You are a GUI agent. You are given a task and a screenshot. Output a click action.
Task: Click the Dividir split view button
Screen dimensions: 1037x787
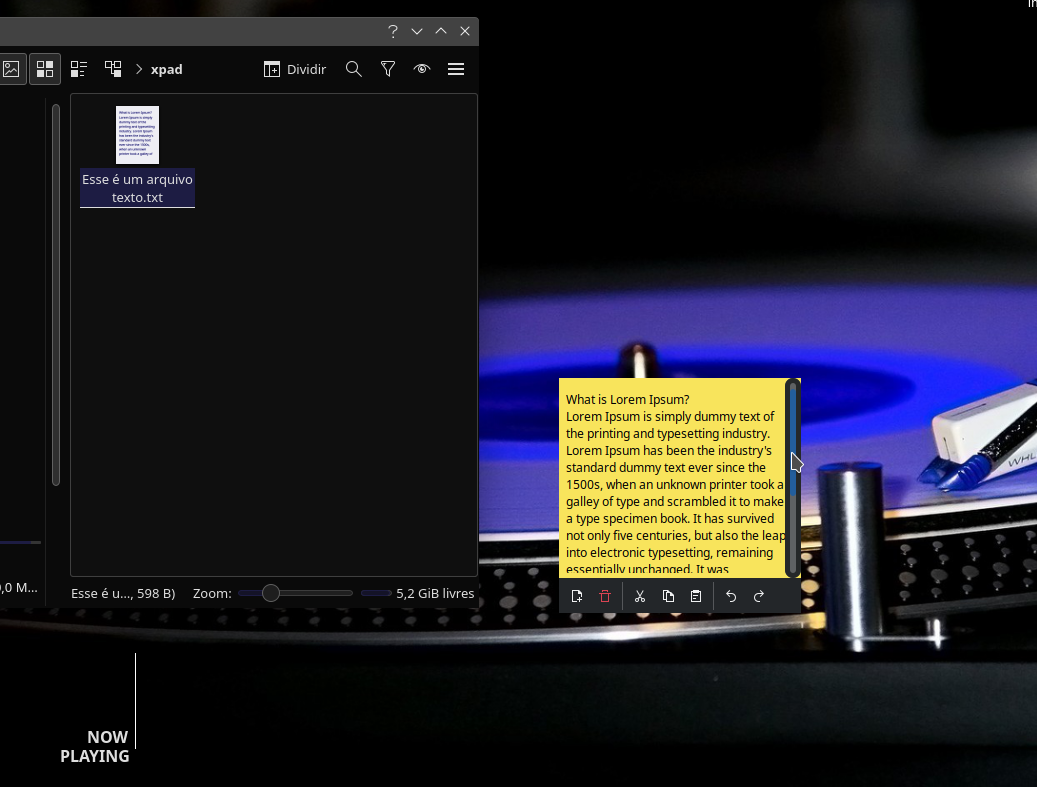[295, 69]
